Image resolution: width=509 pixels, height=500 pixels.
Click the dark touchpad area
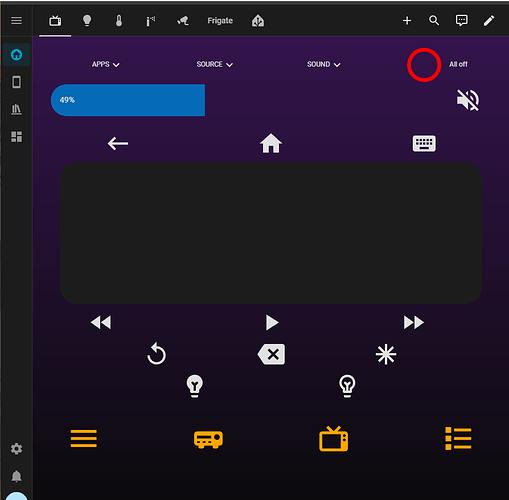[x=271, y=233]
